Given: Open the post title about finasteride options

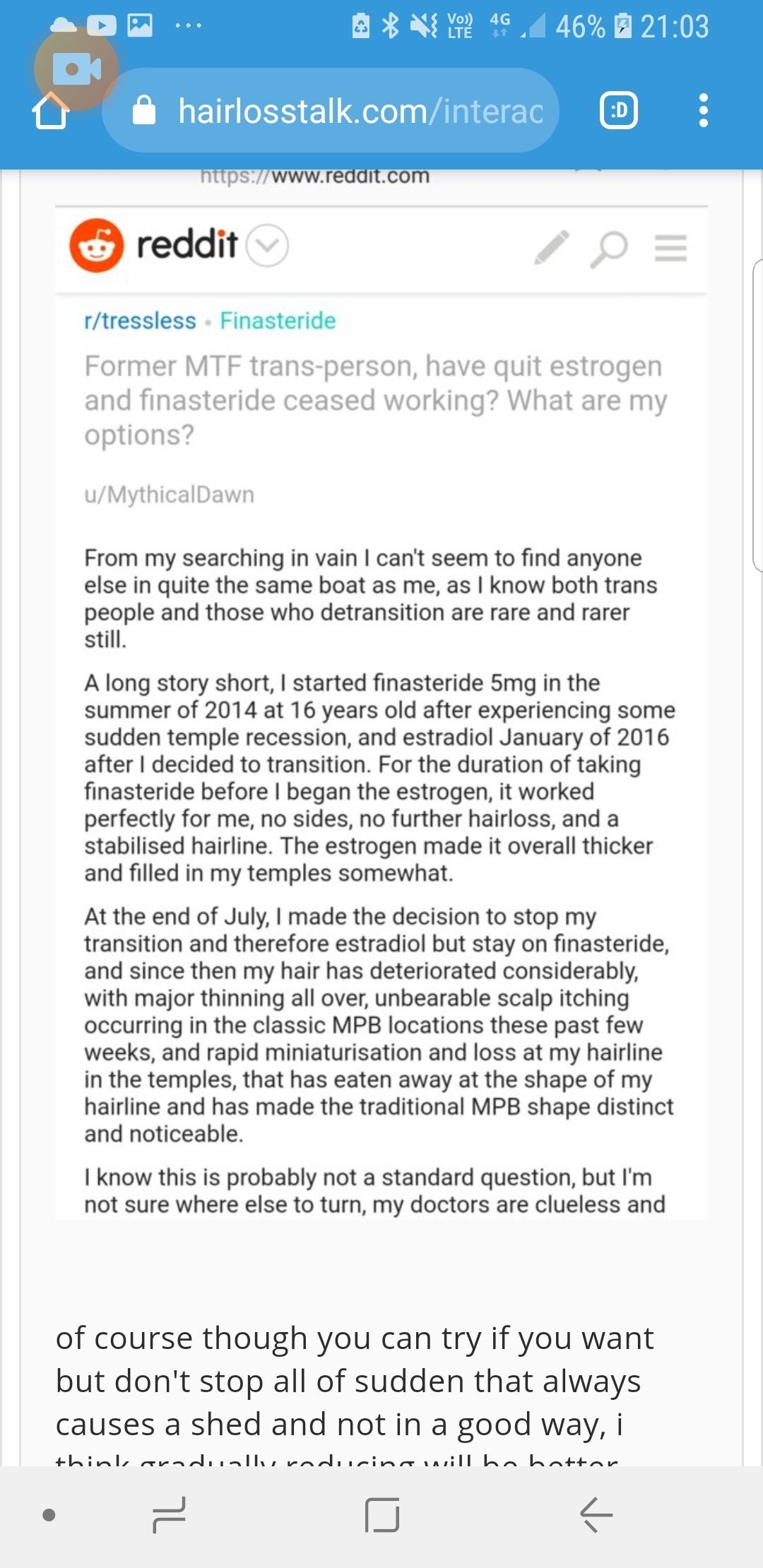Looking at the screenshot, I should coord(375,400).
